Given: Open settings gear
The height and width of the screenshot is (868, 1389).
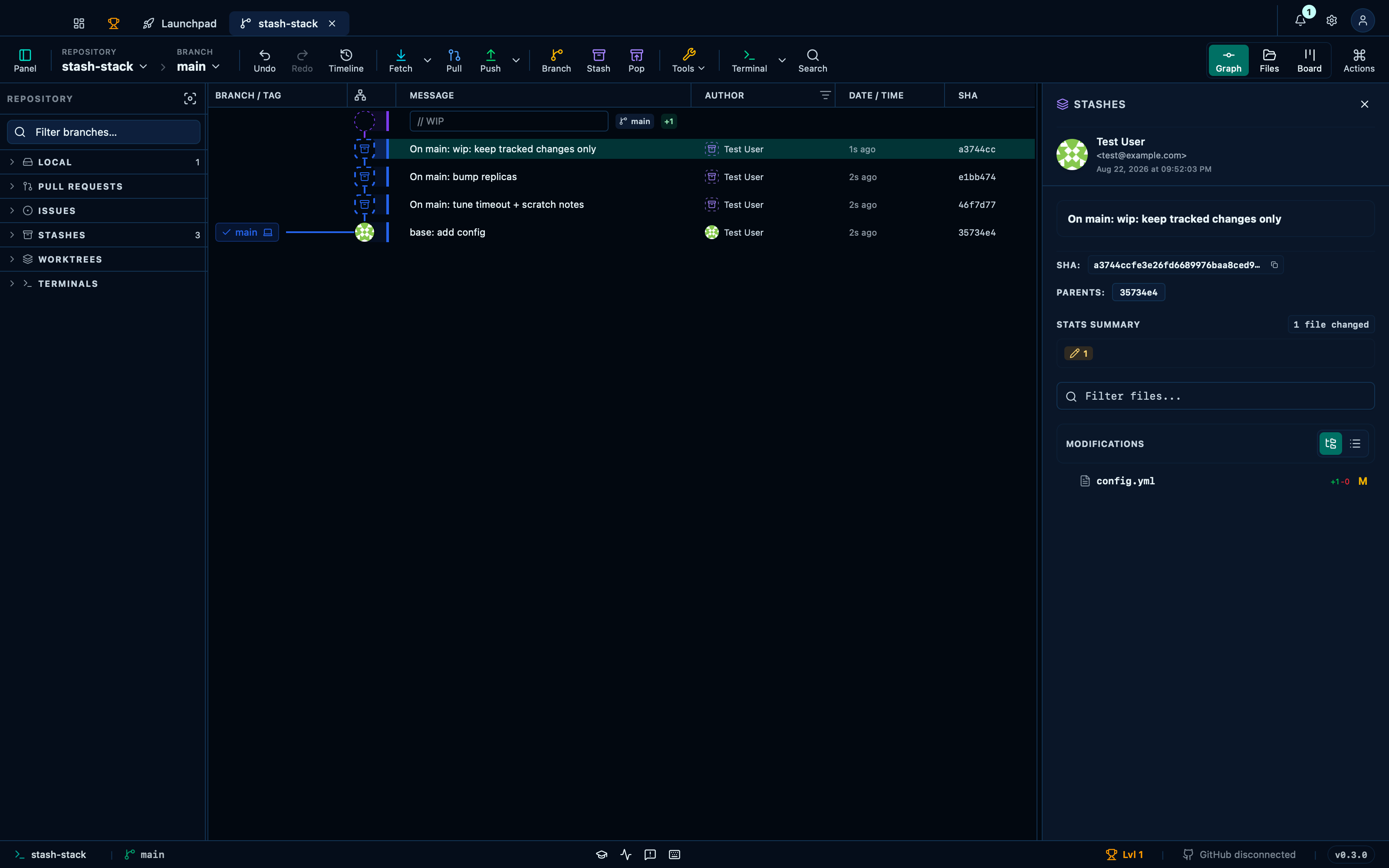Looking at the screenshot, I should pos(1332,21).
